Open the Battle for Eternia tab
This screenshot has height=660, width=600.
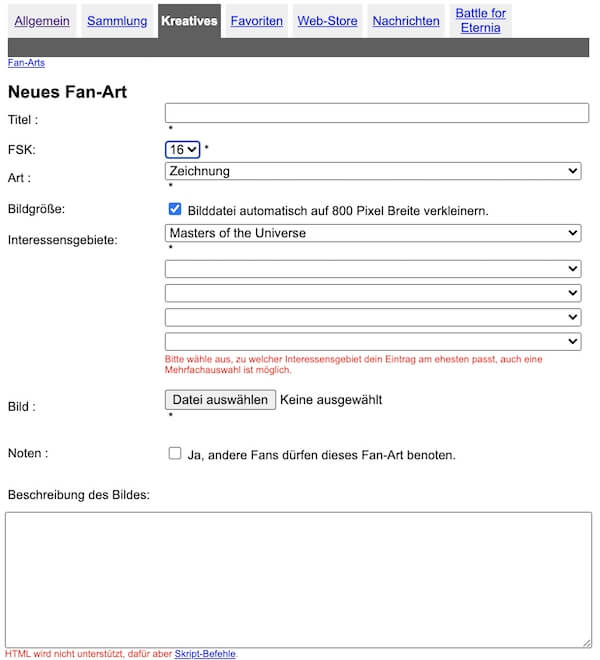pyautogui.click(x=480, y=20)
